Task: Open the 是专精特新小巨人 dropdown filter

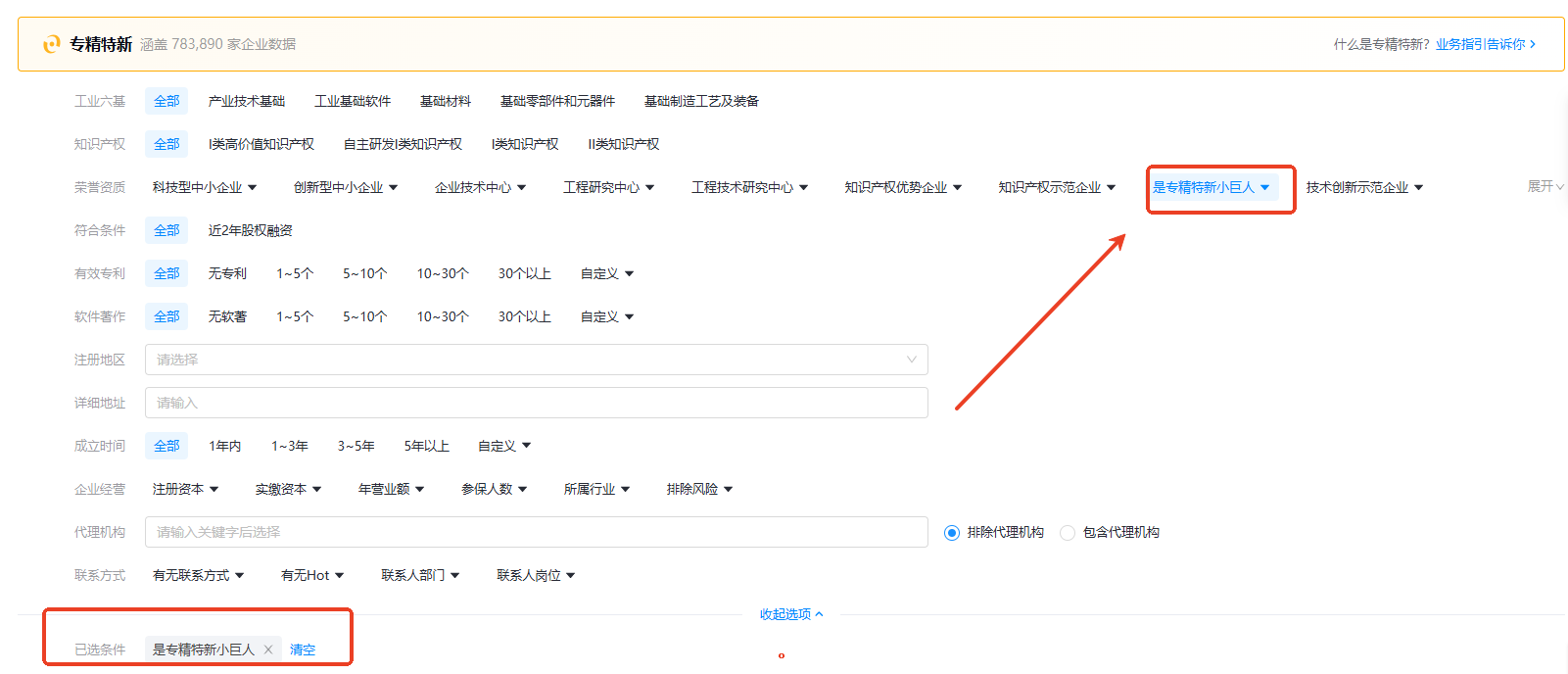Action: click(x=1211, y=187)
